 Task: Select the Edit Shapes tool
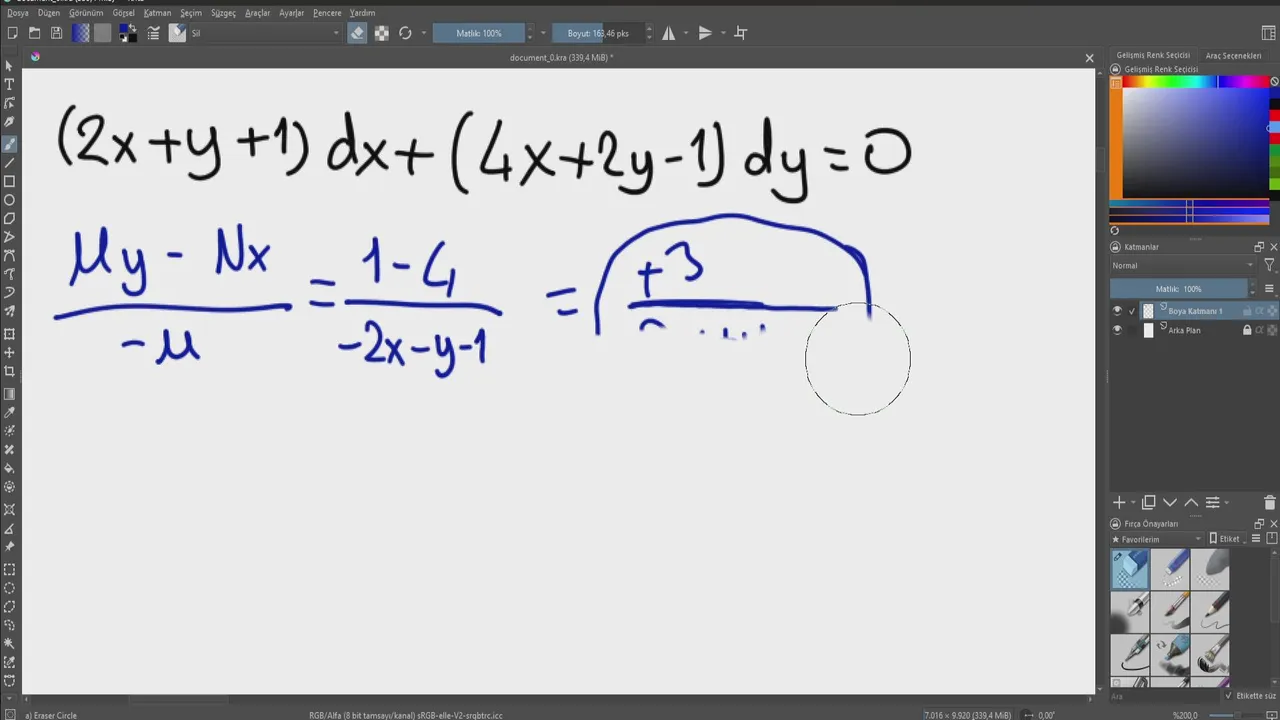[9, 103]
